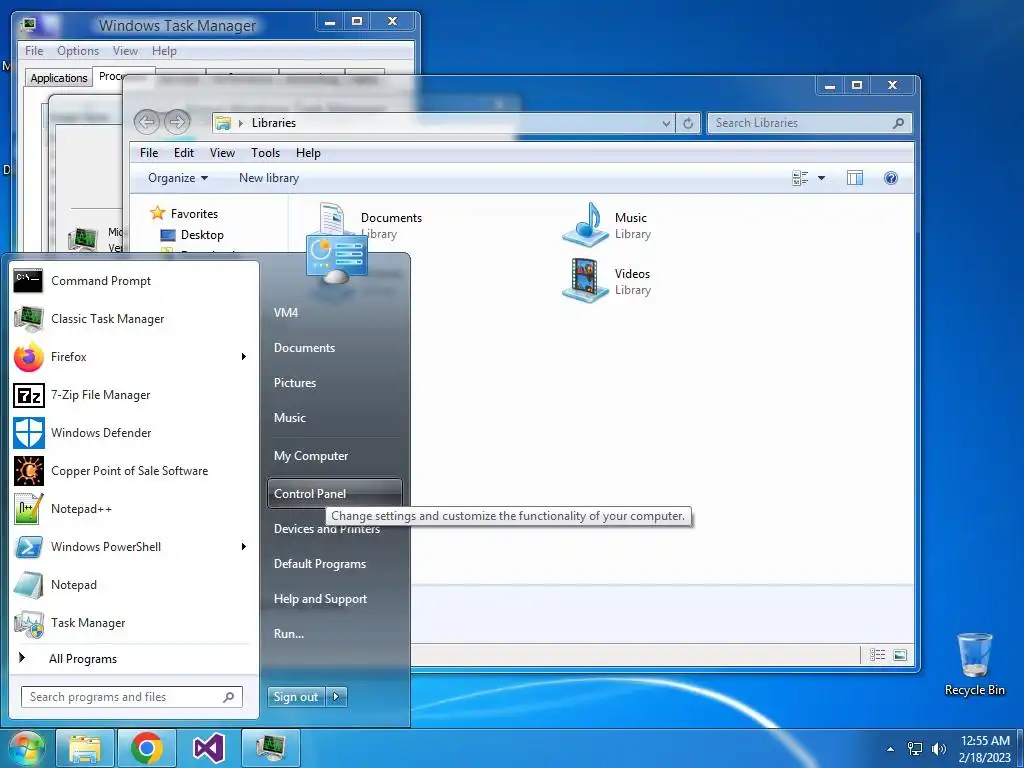Switch to Task Manager taskbar button
Viewport: 1024px width, 768px height.
[x=271, y=748]
